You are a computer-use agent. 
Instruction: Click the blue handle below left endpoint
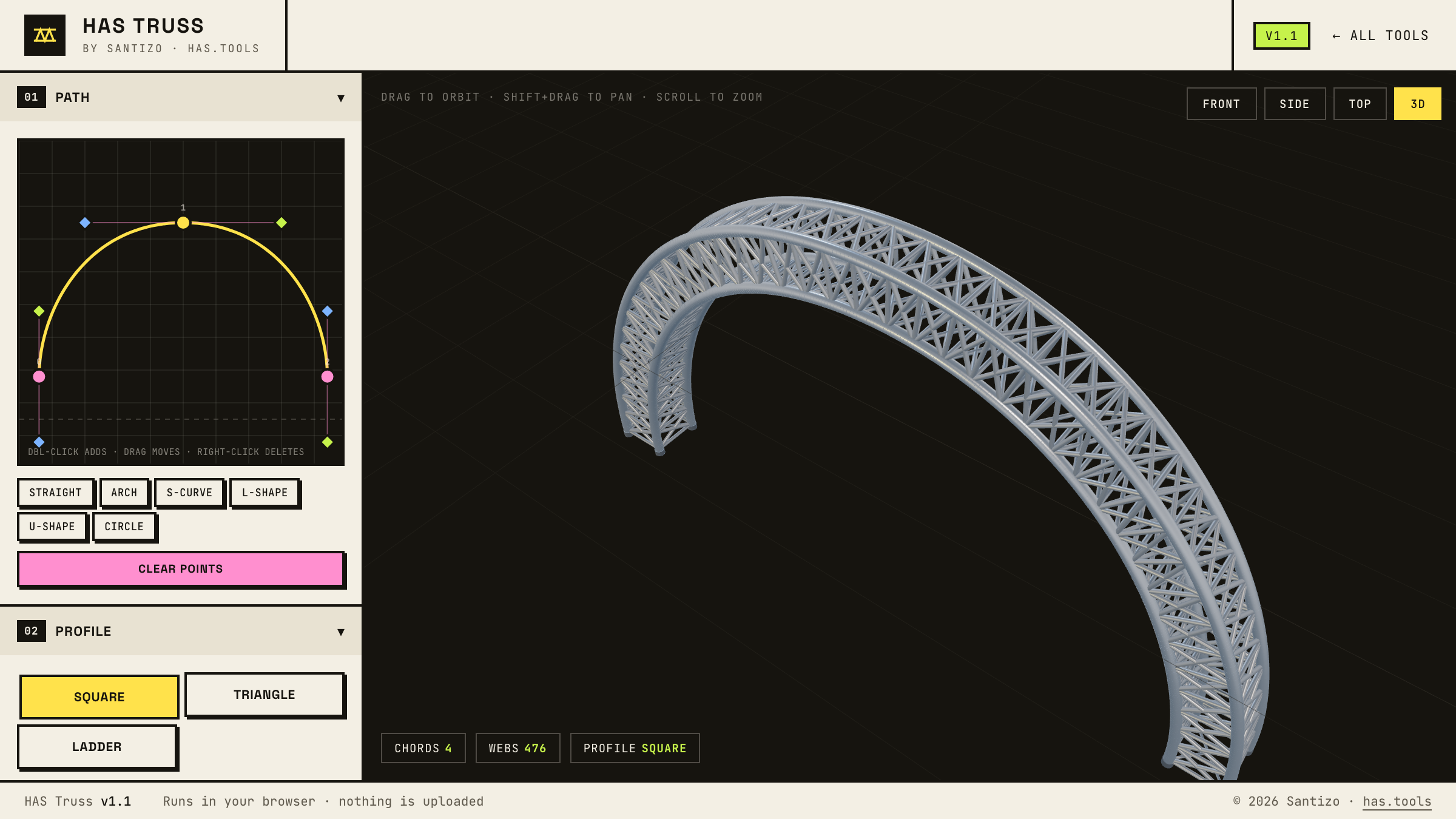[39, 442]
